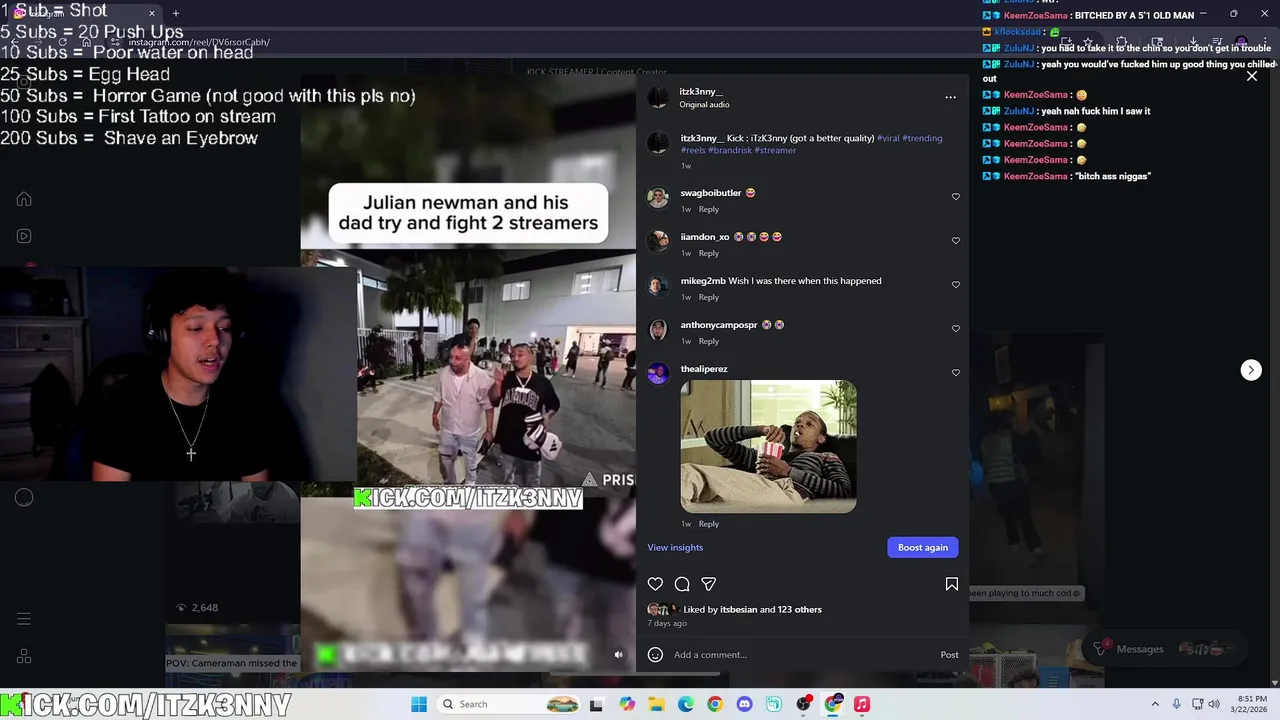This screenshot has width=1280, height=720.
Task: Reply to iiamdon_xo's comment
Action: click(709, 253)
